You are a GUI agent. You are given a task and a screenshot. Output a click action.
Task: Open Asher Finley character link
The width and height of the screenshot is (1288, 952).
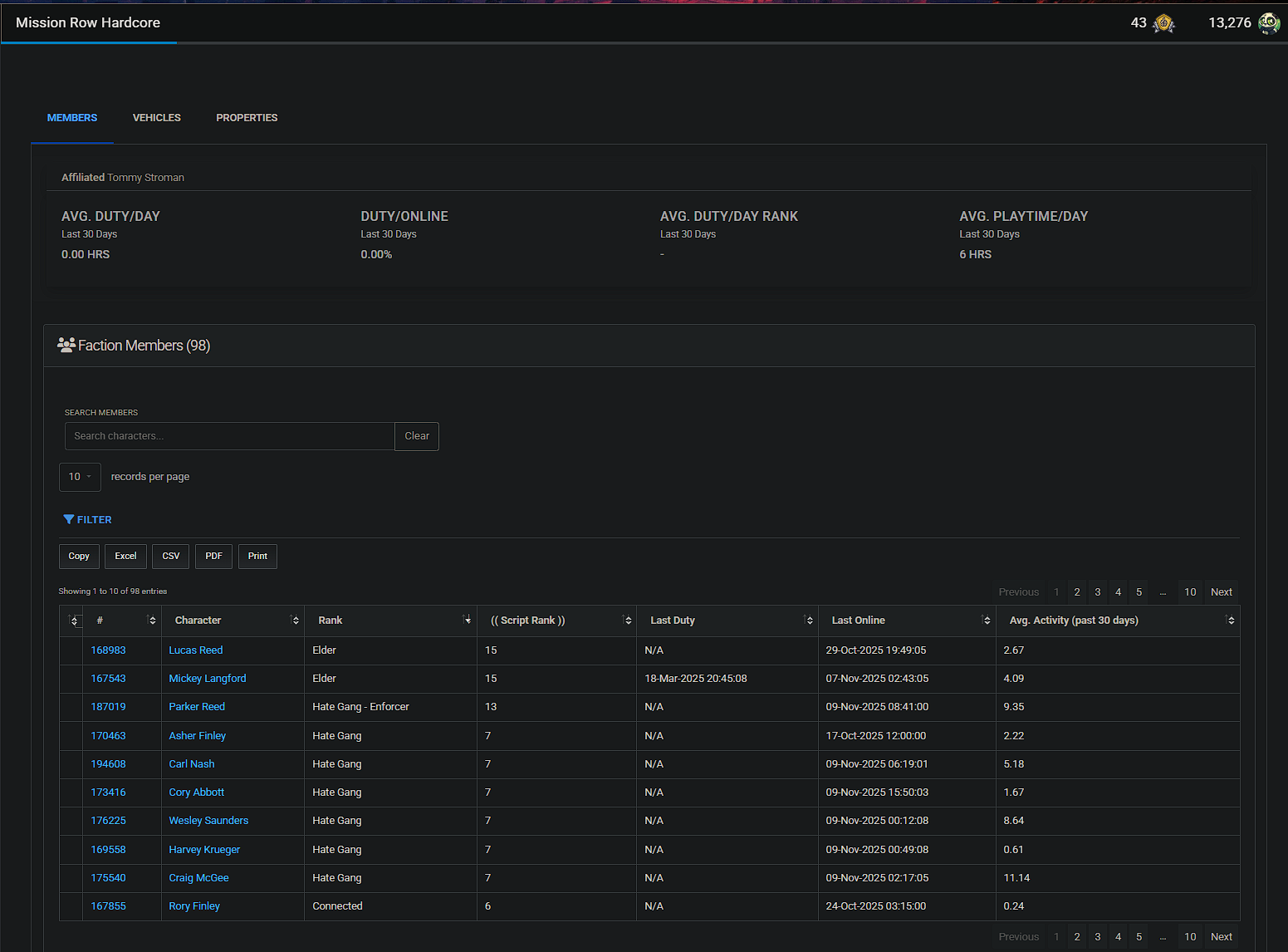pos(198,736)
